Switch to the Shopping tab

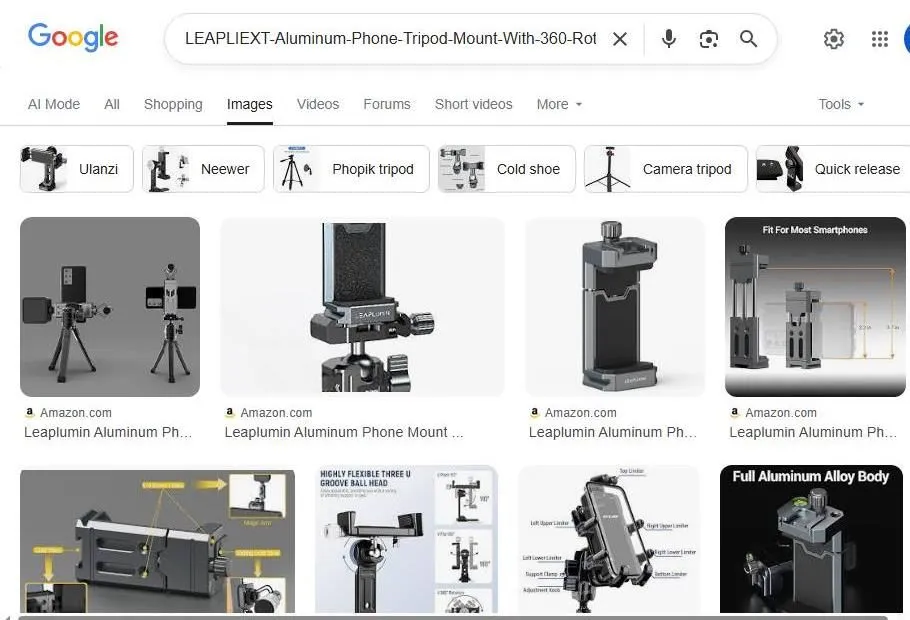pos(172,104)
